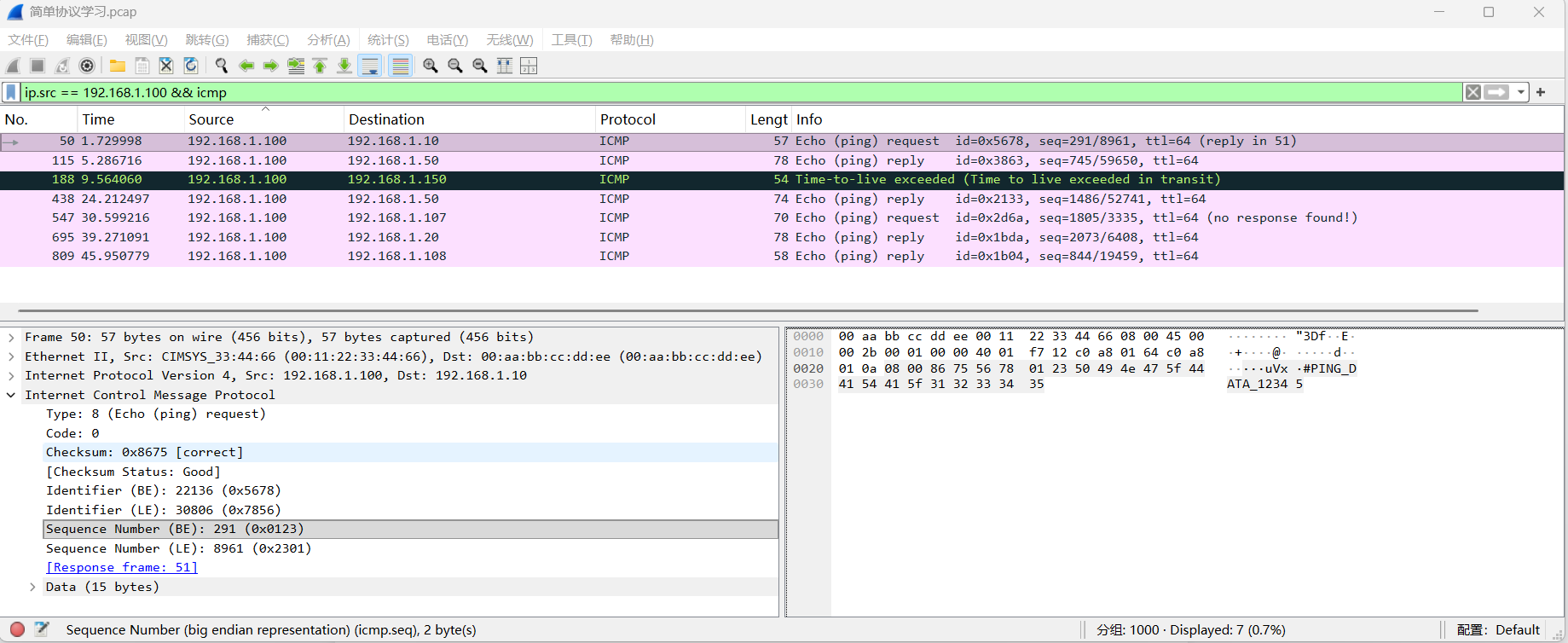1568x643 pixels.
Task: Expand the Data (15 bytes) node
Action: (32, 587)
